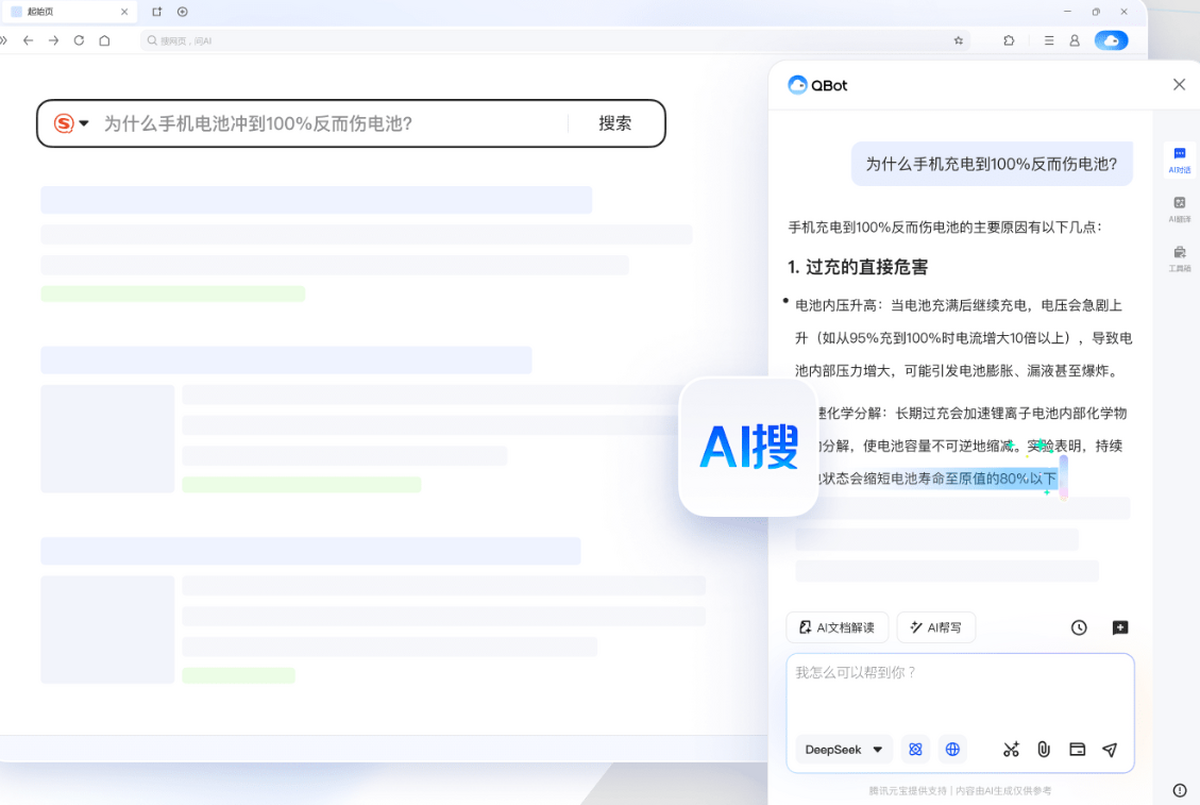Viewport: 1200px width, 805px height.
Task: Click the 搜索 search button
Action: point(614,123)
